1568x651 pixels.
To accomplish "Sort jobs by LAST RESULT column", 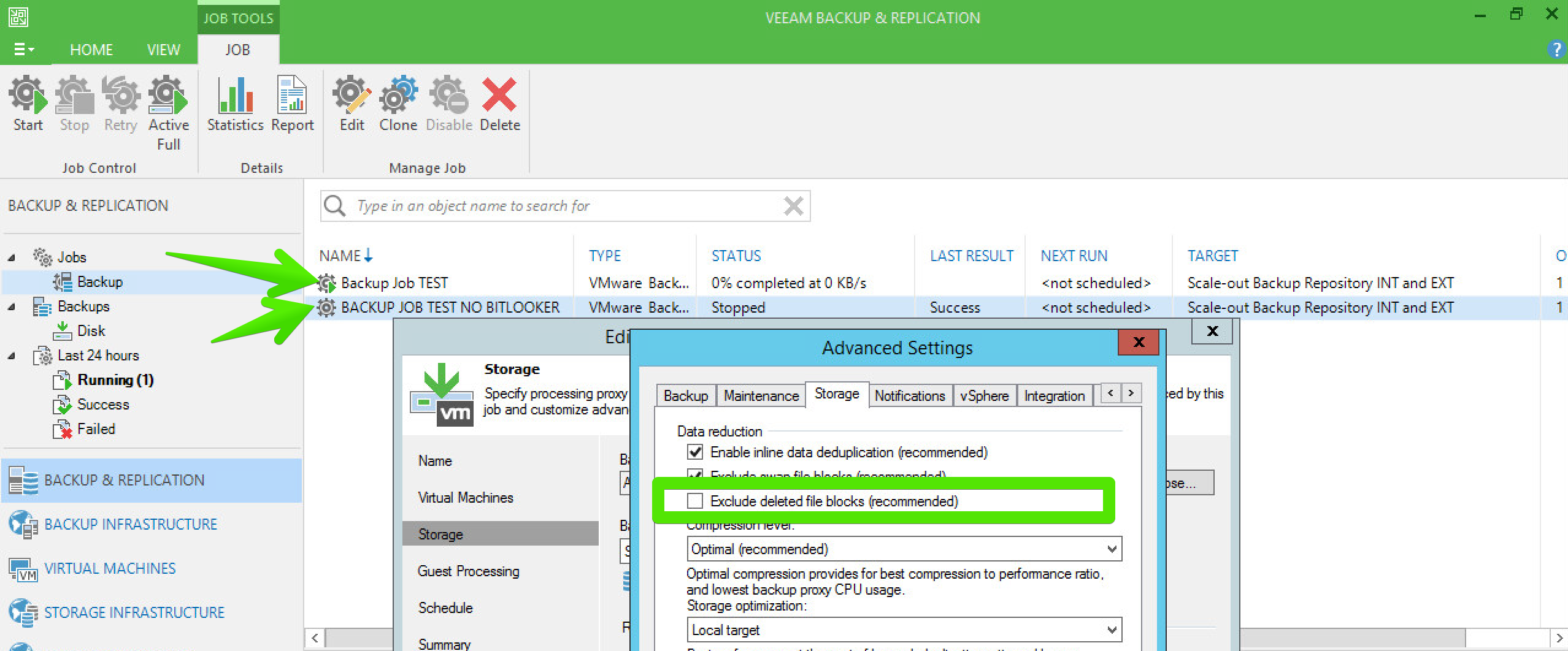I will click(972, 256).
